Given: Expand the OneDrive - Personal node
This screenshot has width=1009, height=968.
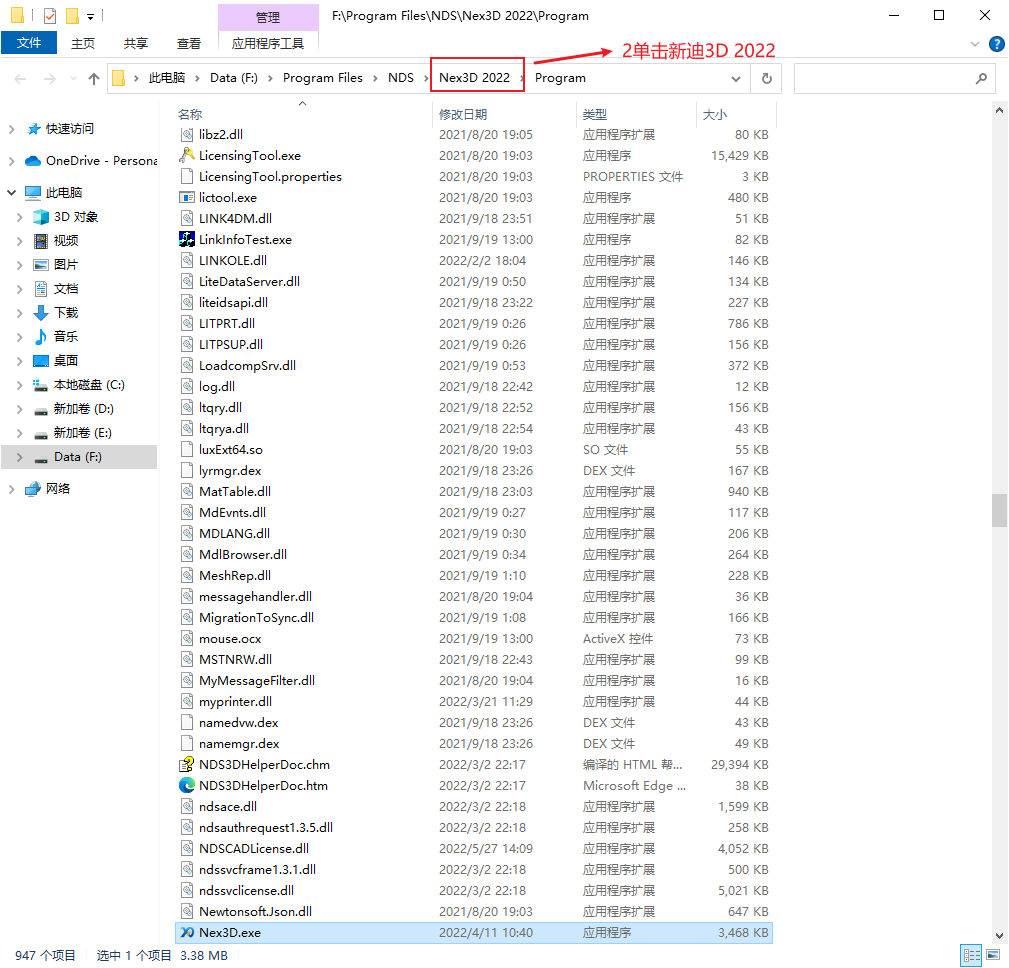Looking at the screenshot, I should (12, 161).
